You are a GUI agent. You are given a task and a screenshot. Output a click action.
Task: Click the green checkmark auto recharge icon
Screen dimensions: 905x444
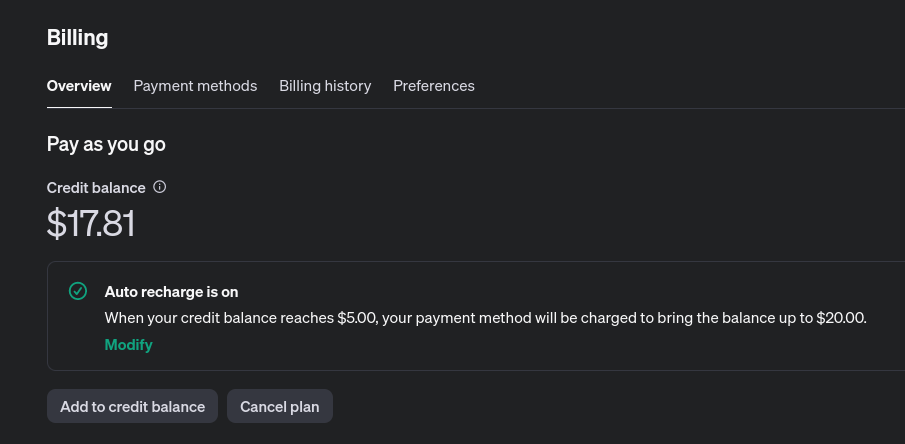point(78,291)
